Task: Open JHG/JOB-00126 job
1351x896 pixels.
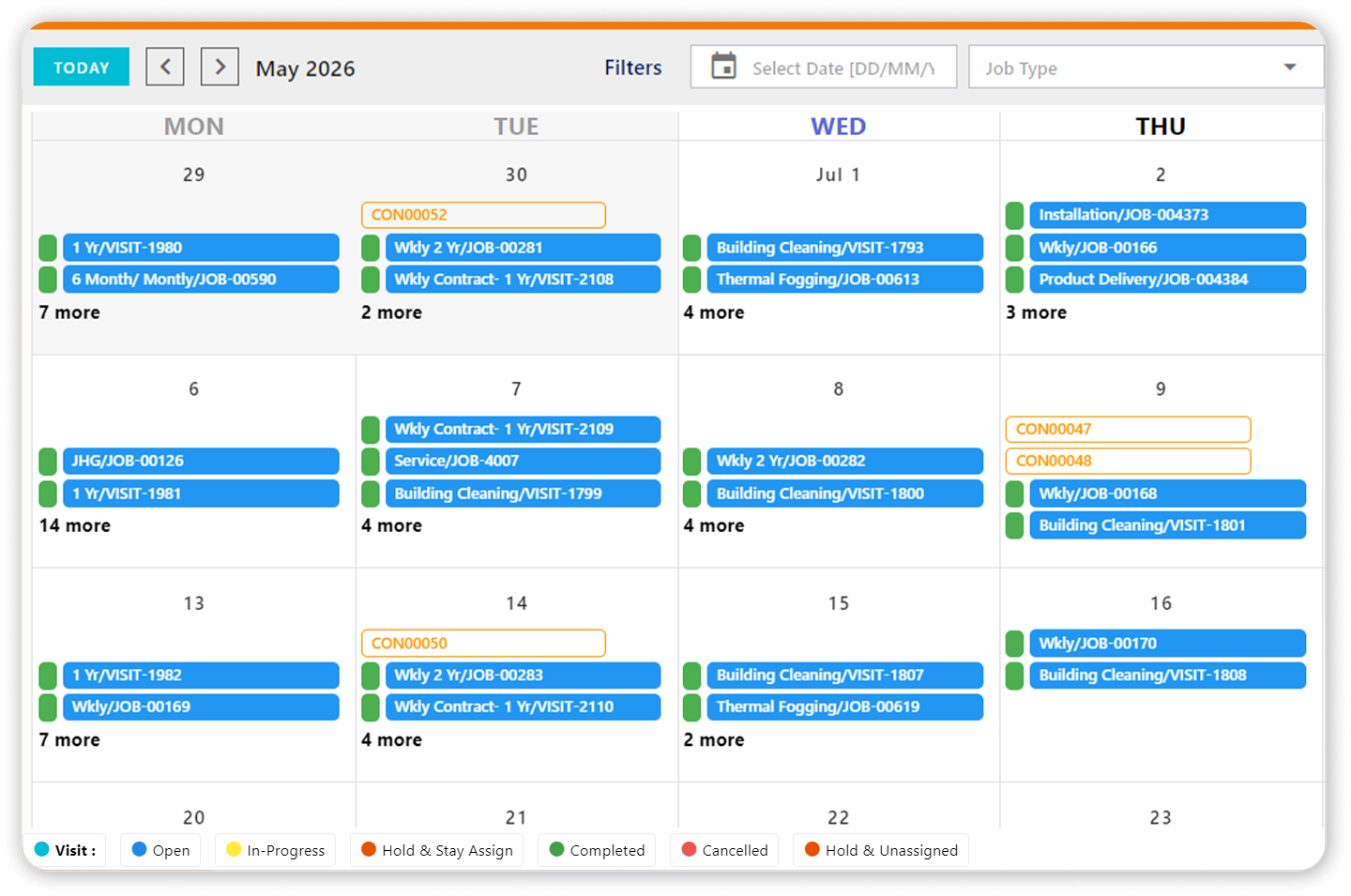Action: click(x=201, y=461)
